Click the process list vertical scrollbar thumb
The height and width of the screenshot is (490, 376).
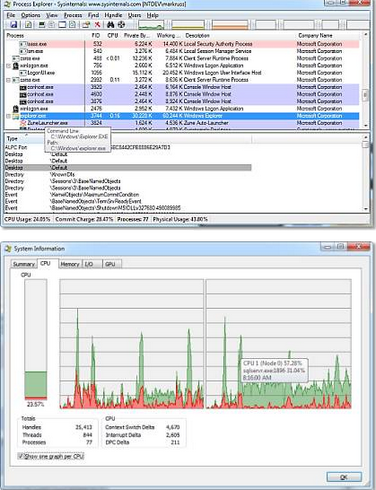pos(366,95)
